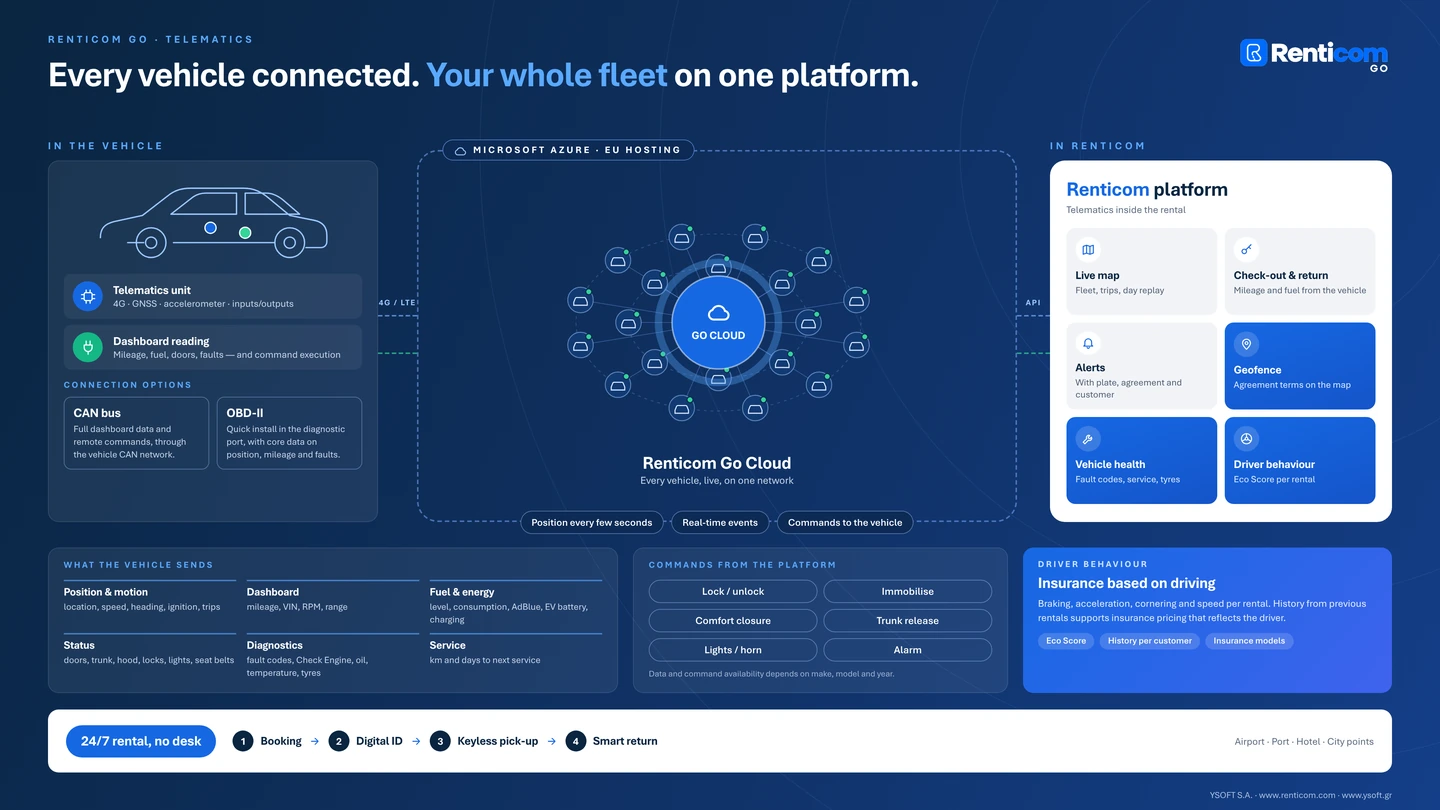The width and height of the screenshot is (1440, 810).
Task: Click the Airport · Port · Hotel · City points text
Action: pos(1304,742)
